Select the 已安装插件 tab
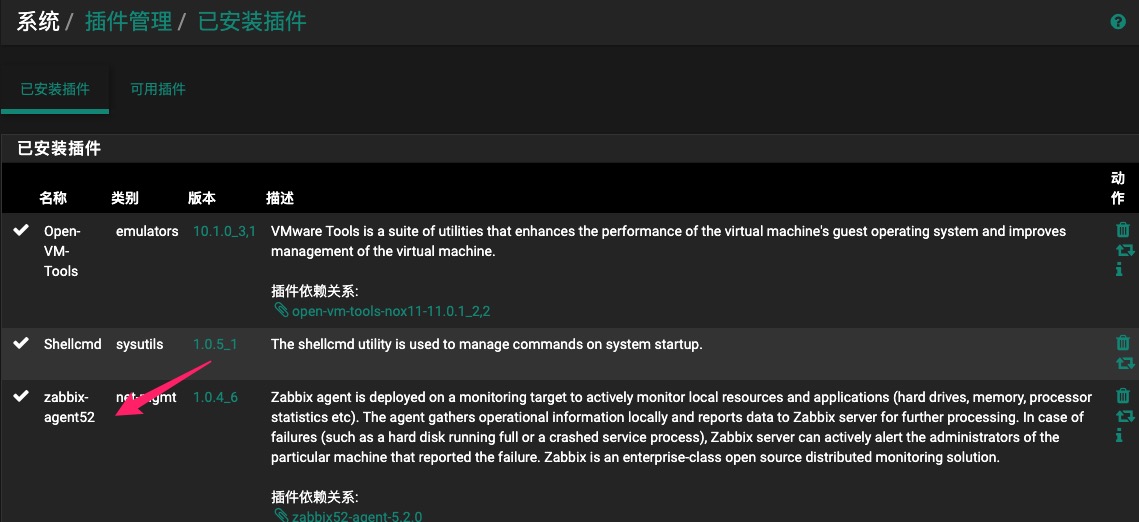 pyautogui.click(x=55, y=89)
